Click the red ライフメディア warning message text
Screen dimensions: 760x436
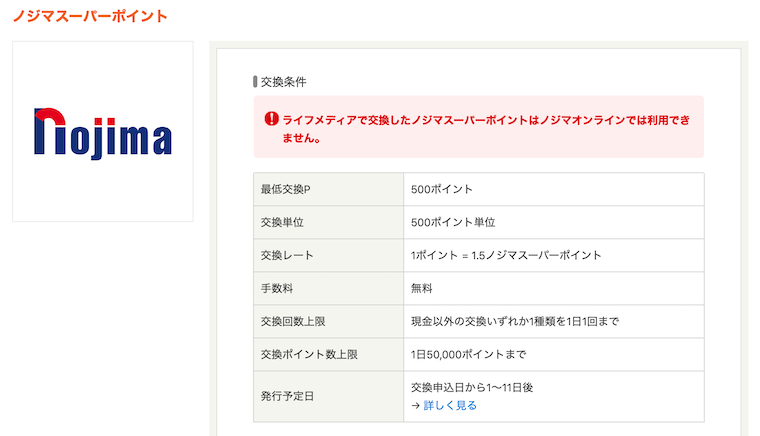tap(486, 129)
